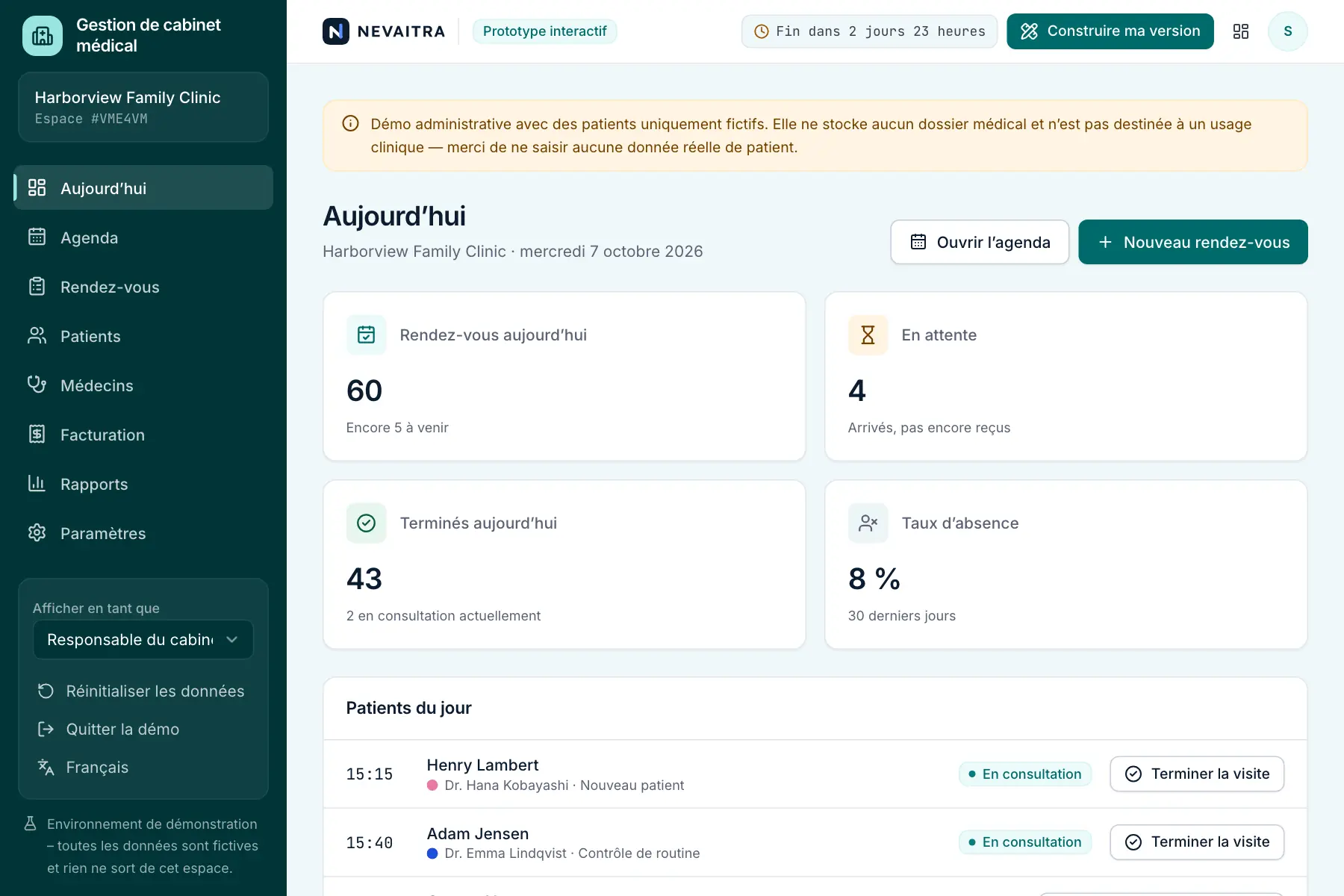
Task: Open the apps grid icon in header
Action: pyautogui.click(x=1241, y=31)
